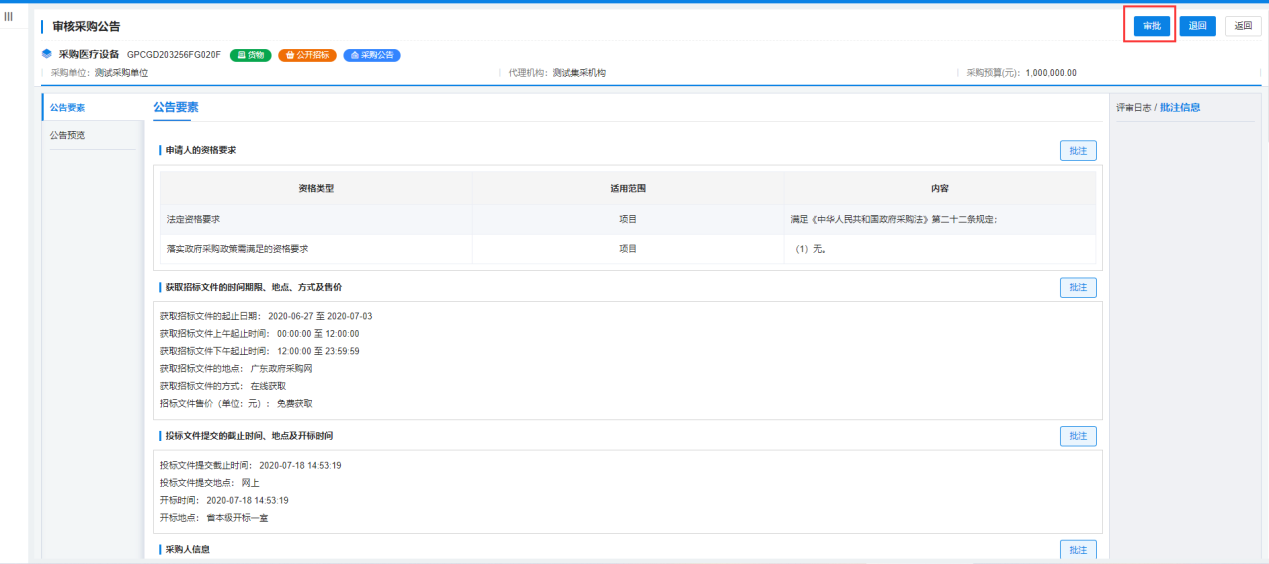Click the 适用范围 column header
Screen dimensions: 1269x564
(x=628, y=188)
